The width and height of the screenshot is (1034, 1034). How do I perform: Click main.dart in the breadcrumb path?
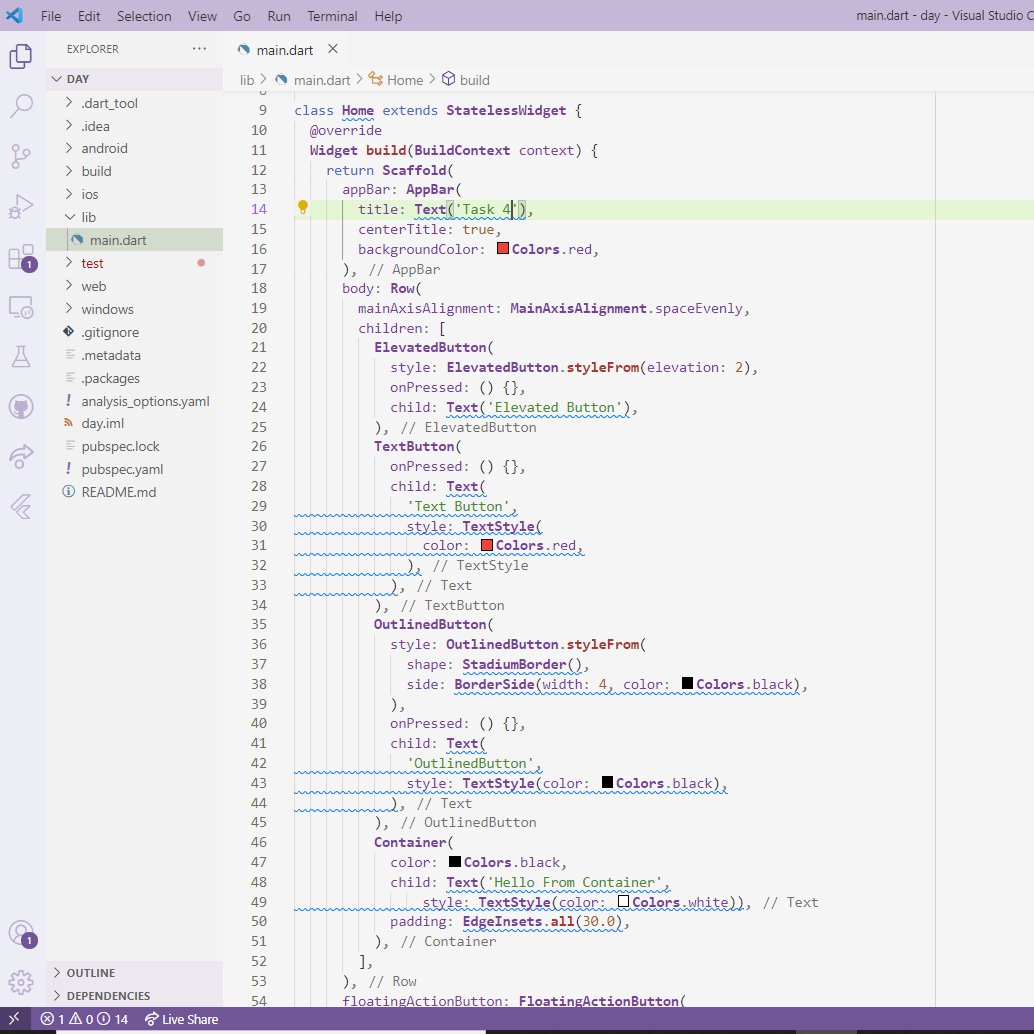coord(322,80)
